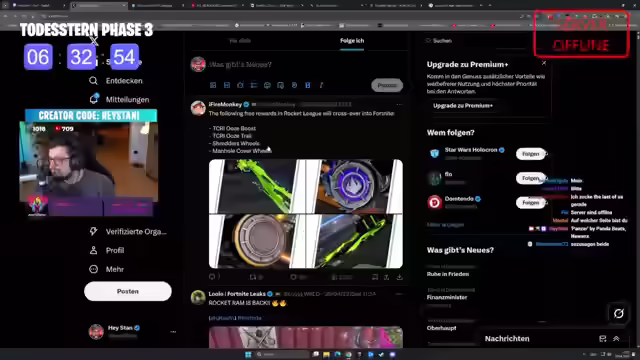This screenshot has width=640, height=360.
Task: Open Mitteilungen bell icon
Action: tap(93, 99)
